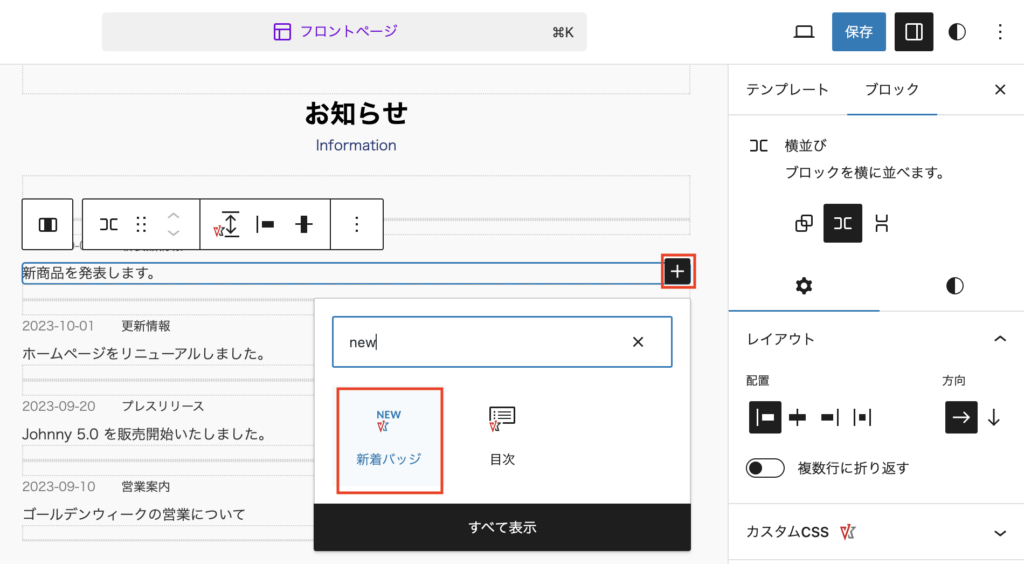Switch to the ブロック tab
The width and height of the screenshot is (1024, 564).
tap(891, 89)
